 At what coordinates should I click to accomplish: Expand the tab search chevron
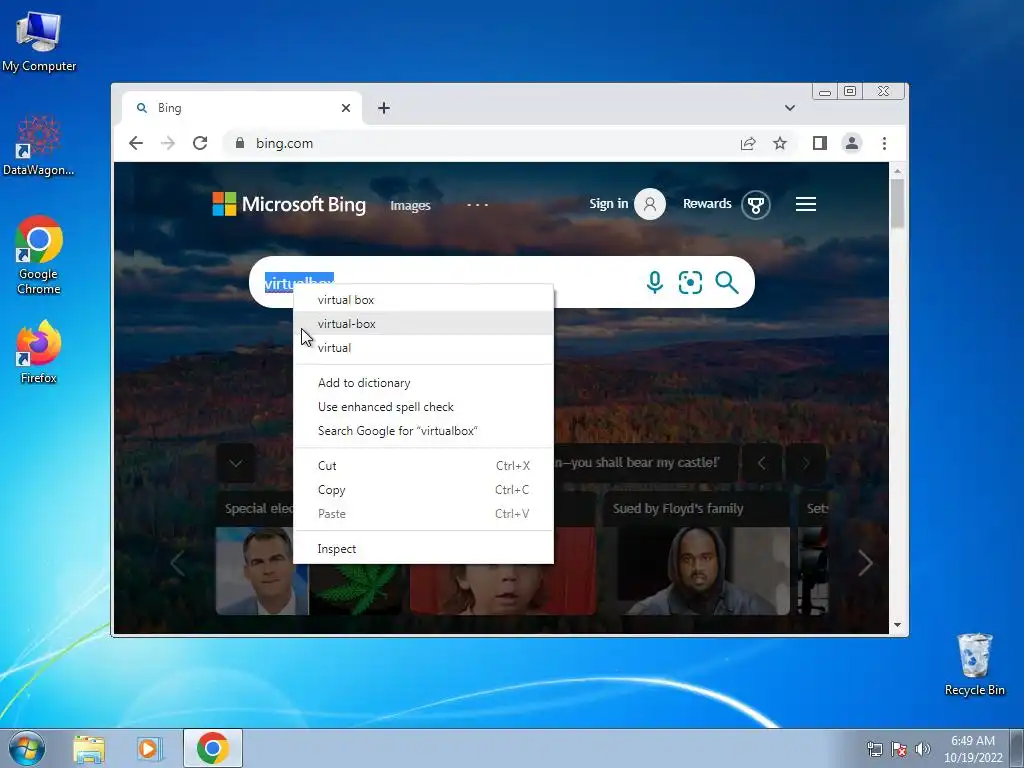pos(790,108)
